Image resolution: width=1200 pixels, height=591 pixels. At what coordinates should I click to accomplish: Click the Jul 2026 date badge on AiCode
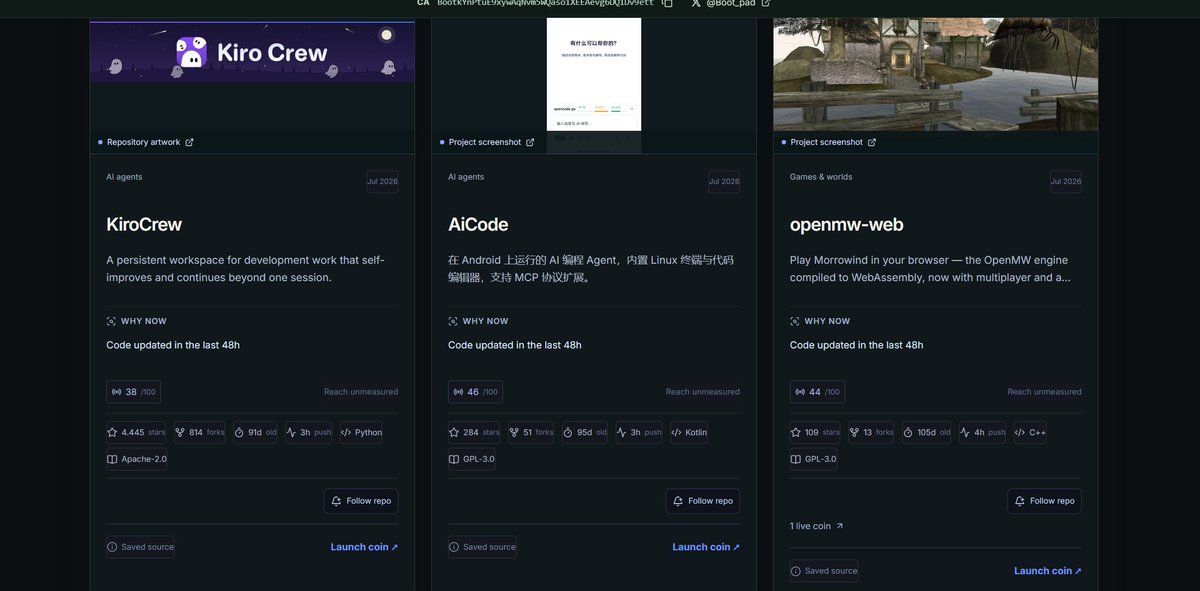(724, 181)
